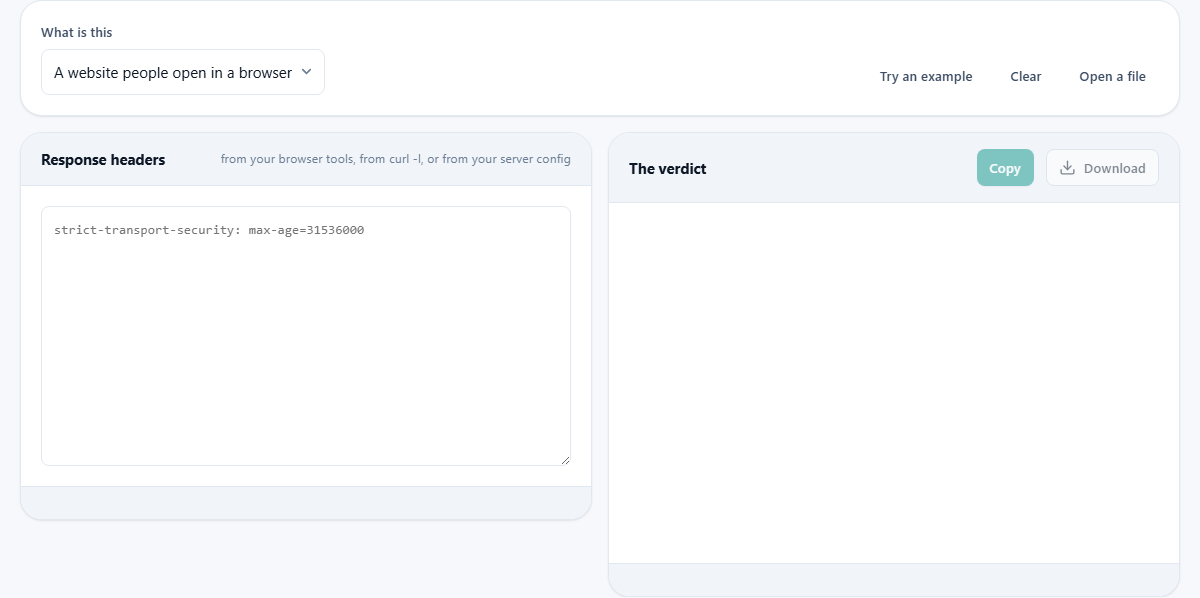The image size is (1200, 598).
Task: Click "Open a file"
Action: [1112, 76]
